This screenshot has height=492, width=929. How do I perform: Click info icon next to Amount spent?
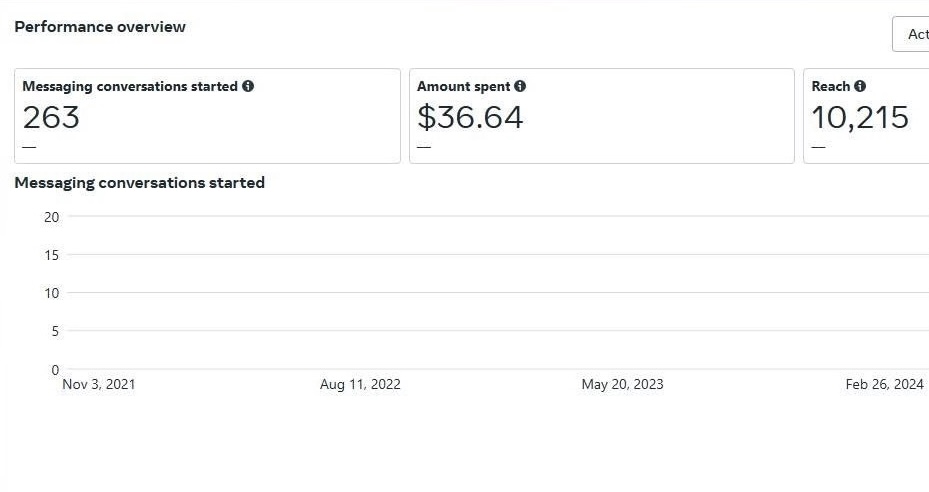(520, 86)
